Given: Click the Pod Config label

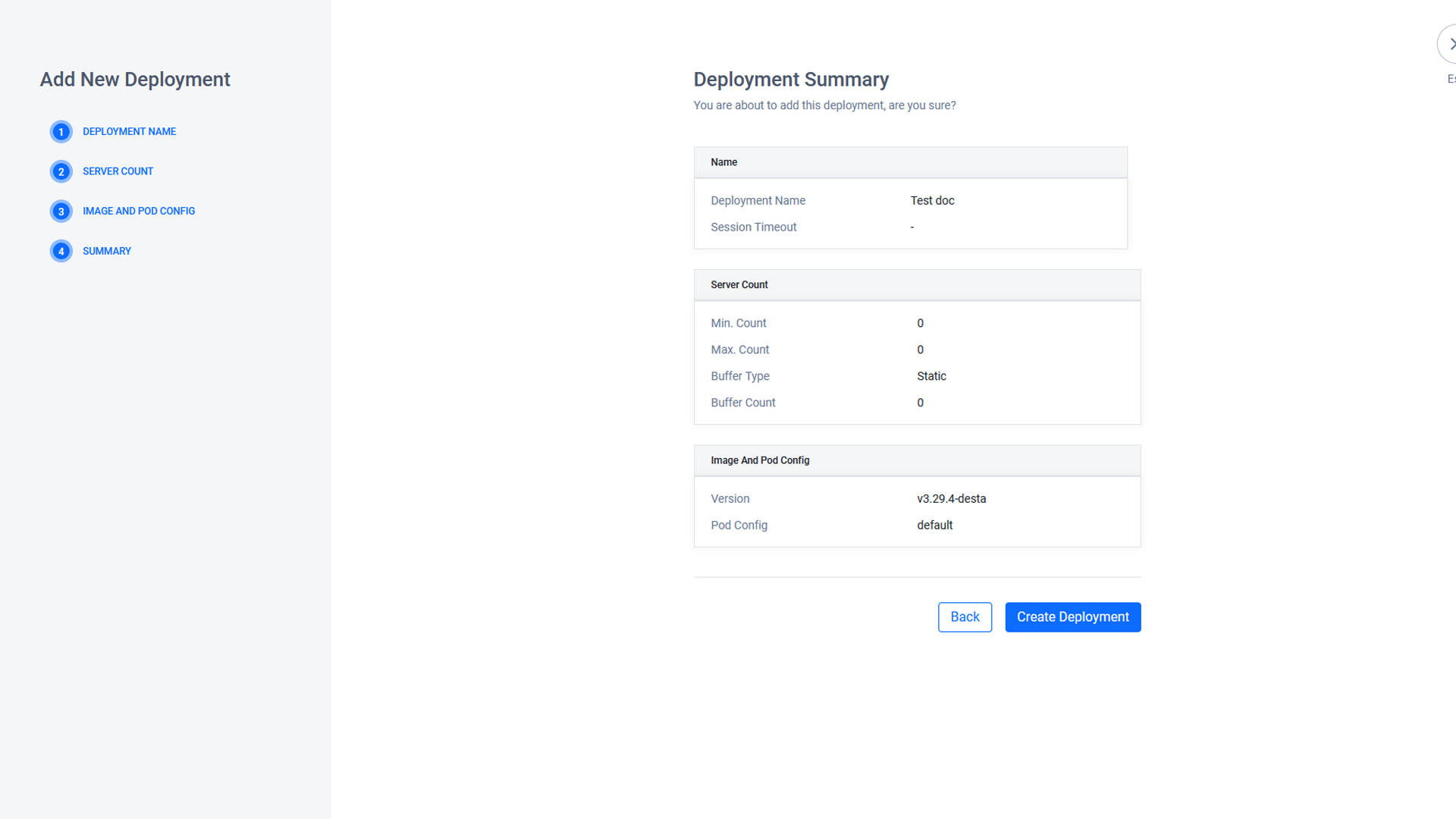Looking at the screenshot, I should 739,526.
